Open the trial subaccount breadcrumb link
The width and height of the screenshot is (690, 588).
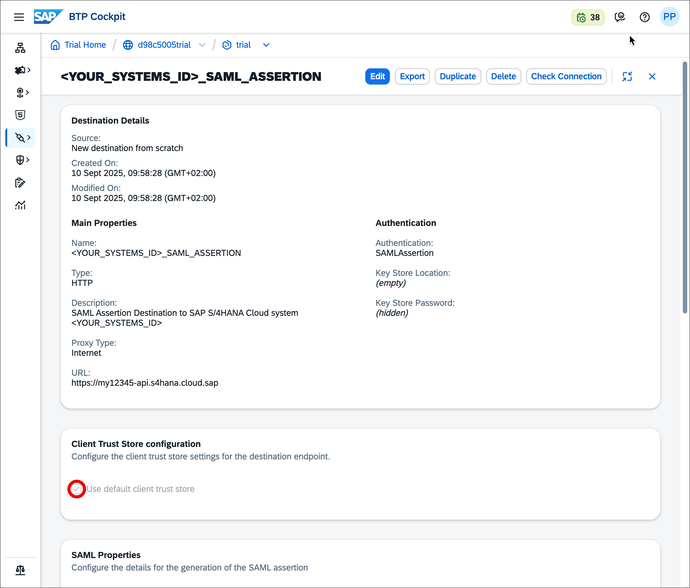pos(243,45)
